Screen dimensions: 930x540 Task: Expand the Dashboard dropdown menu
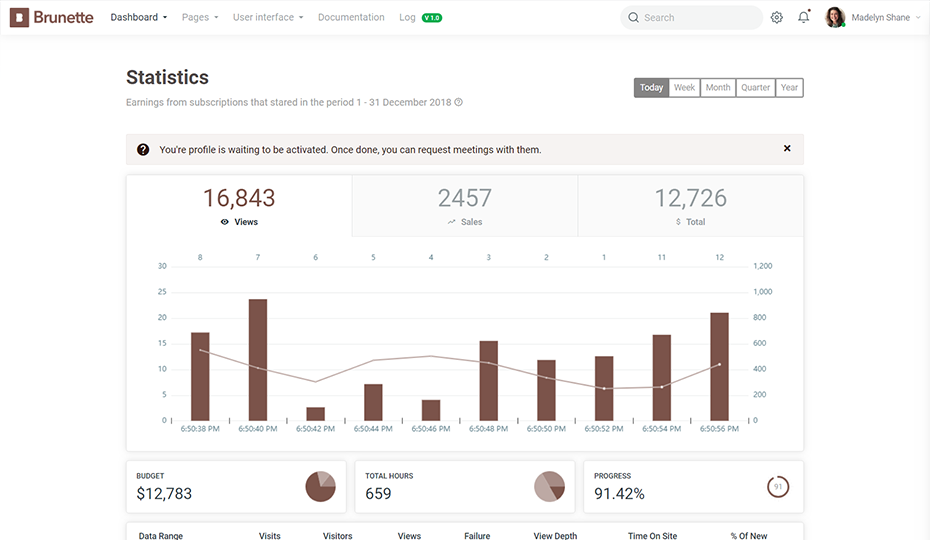click(139, 17)
